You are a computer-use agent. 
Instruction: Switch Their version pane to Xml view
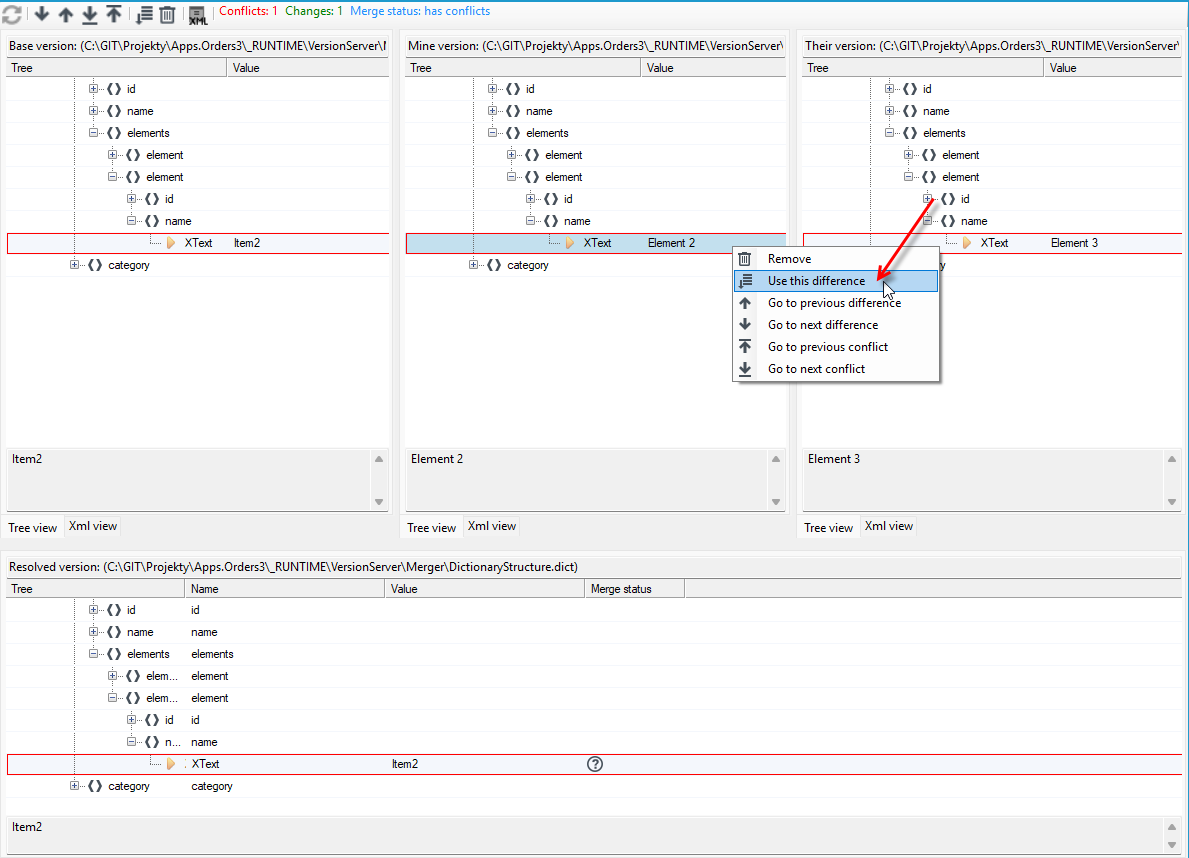coord(889,526)
